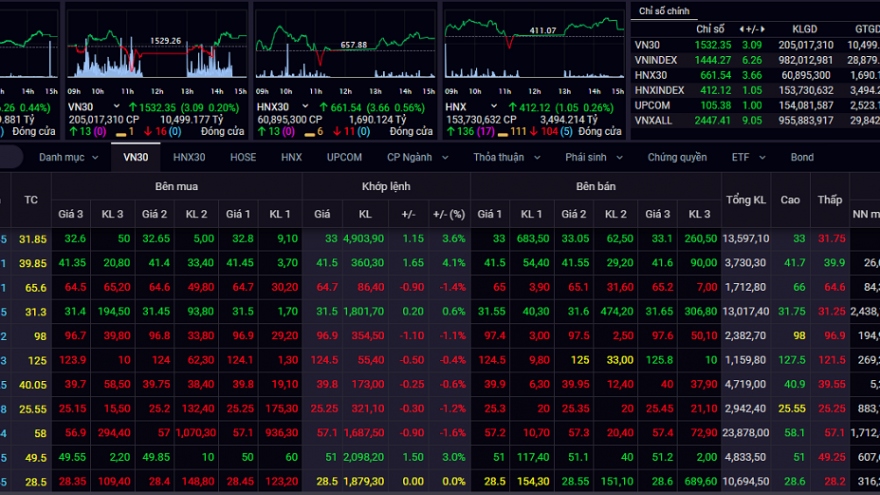Expand the CP Ngành dropdown

[x=414, y=157]
